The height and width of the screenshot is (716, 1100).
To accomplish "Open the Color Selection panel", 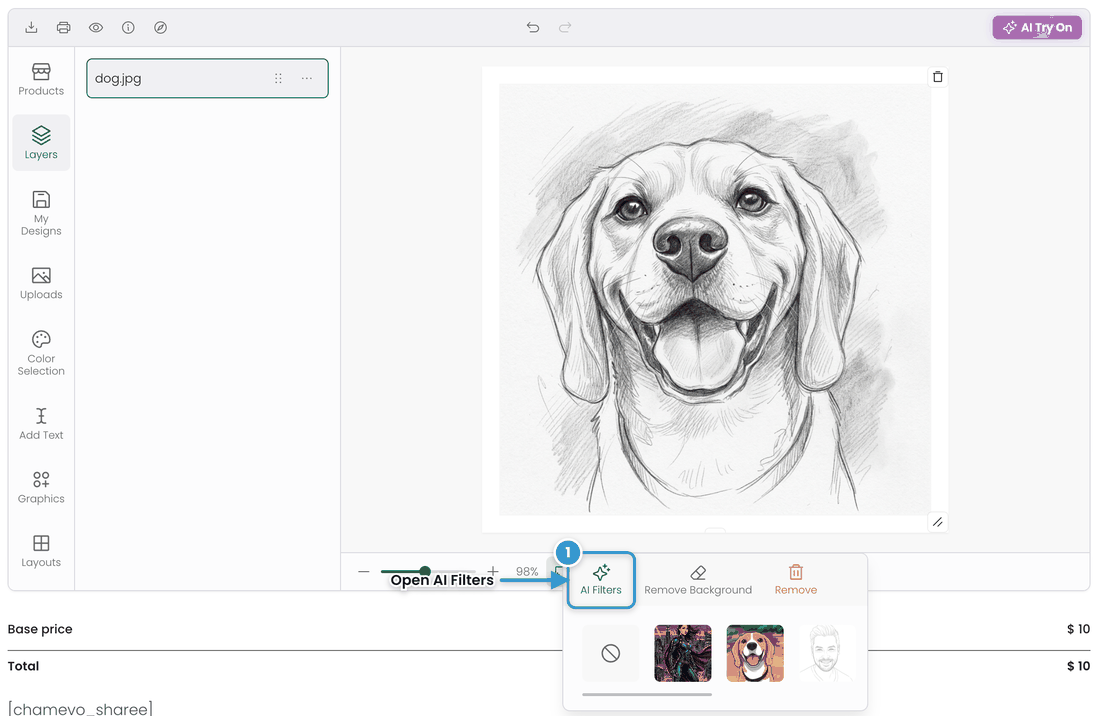I will pos(41,353).
